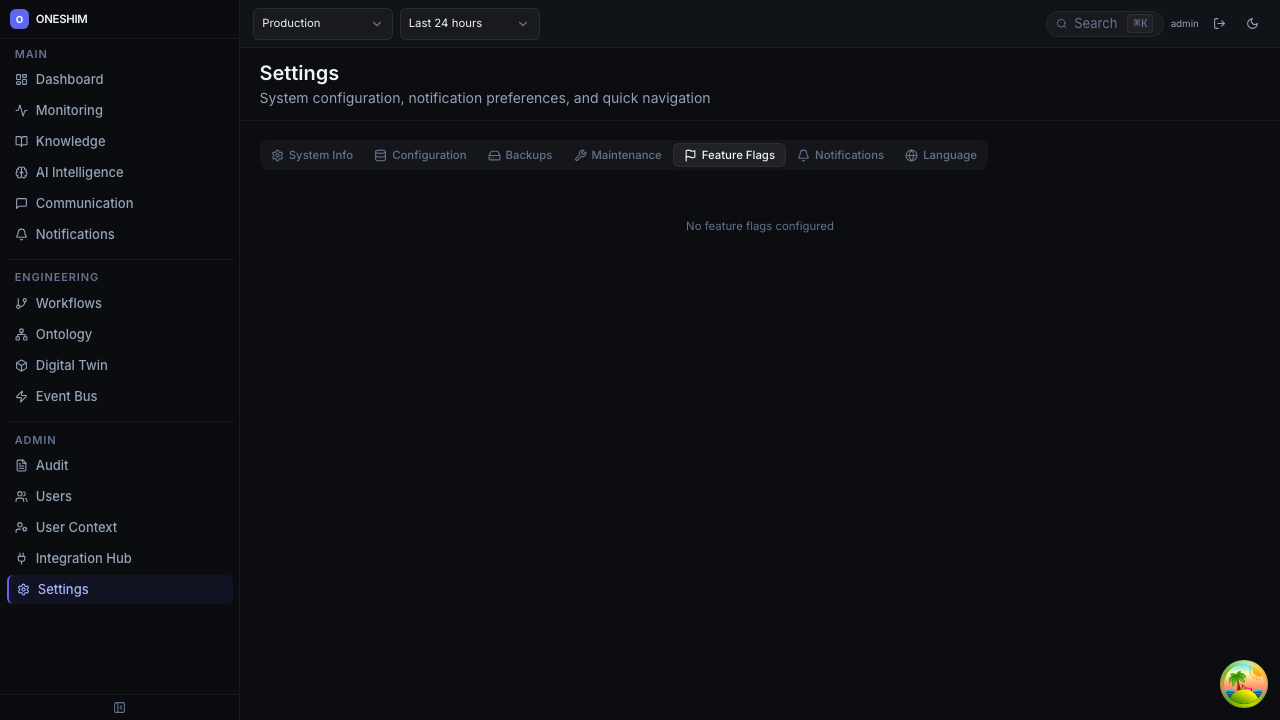Click the Event Bus lightning icon
The height and width of the screenshot is (720, 1280).
(x=21, y=396)
